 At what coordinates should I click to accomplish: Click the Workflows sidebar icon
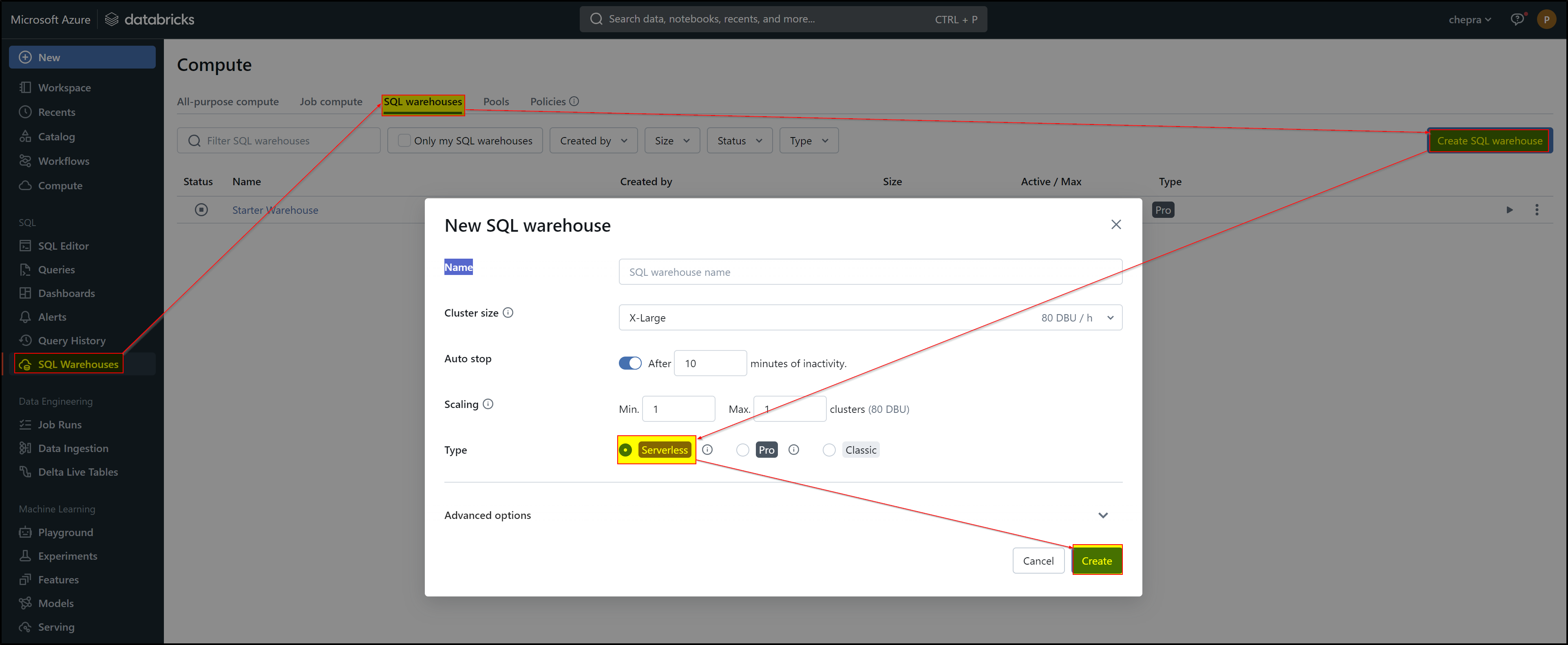(x=25, y=161)
